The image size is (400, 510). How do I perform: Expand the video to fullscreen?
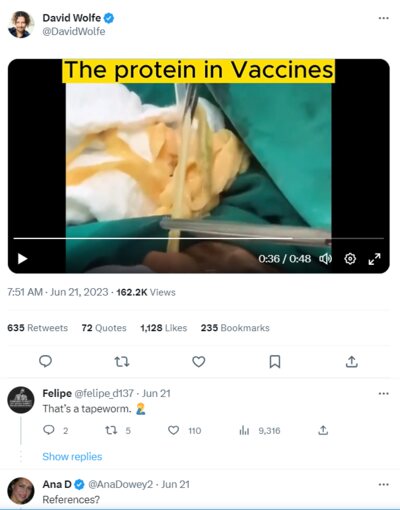(374, 259)
